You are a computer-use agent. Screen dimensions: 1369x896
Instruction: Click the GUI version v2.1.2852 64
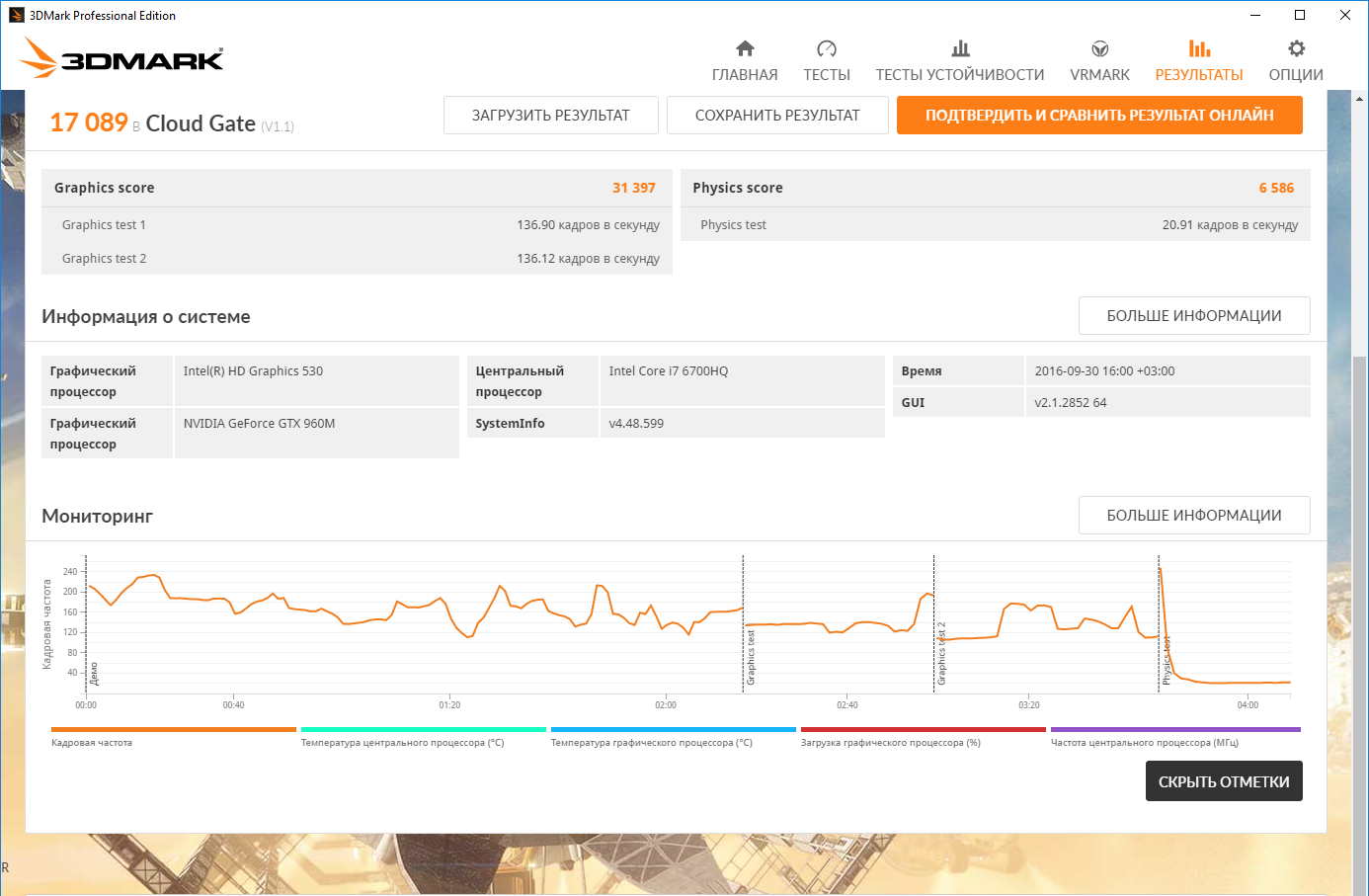1071,403
